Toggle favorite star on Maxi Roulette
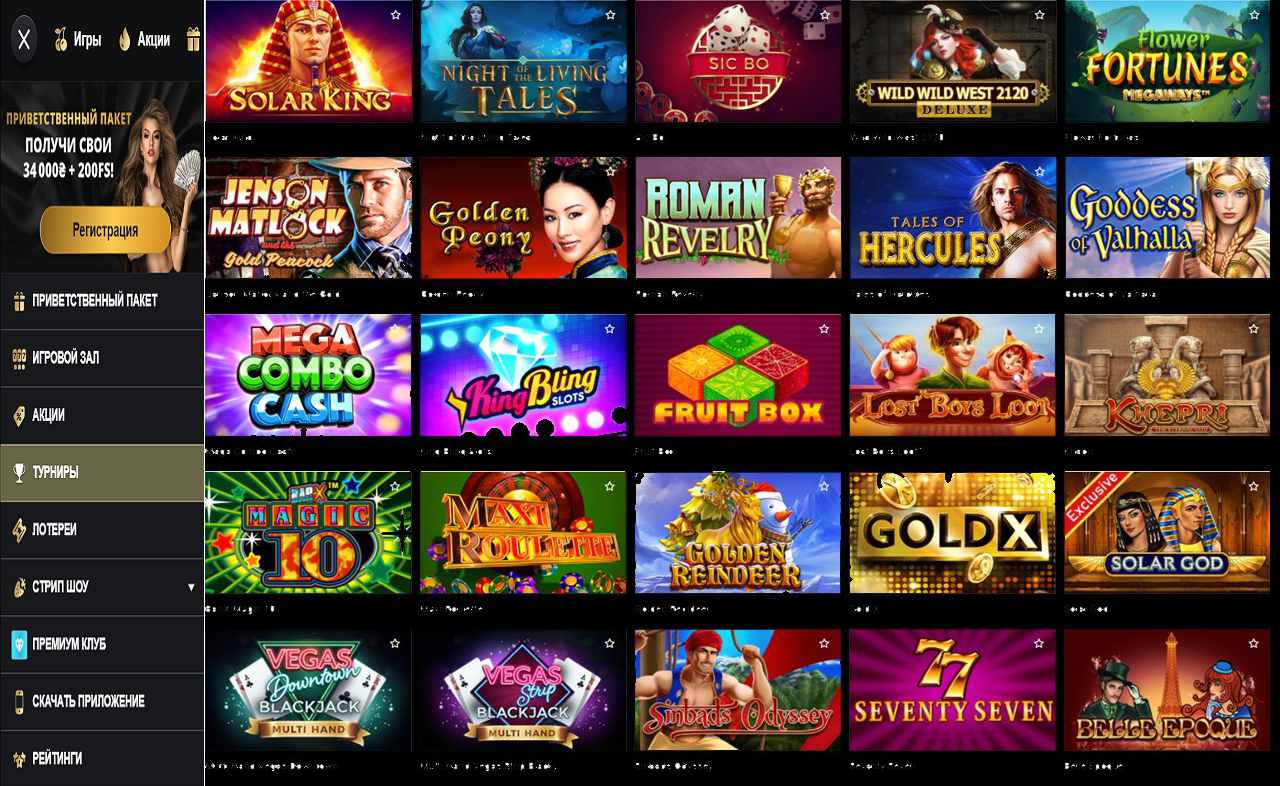Viewport: 1280px width, 786px height. [x=610, y=486]
